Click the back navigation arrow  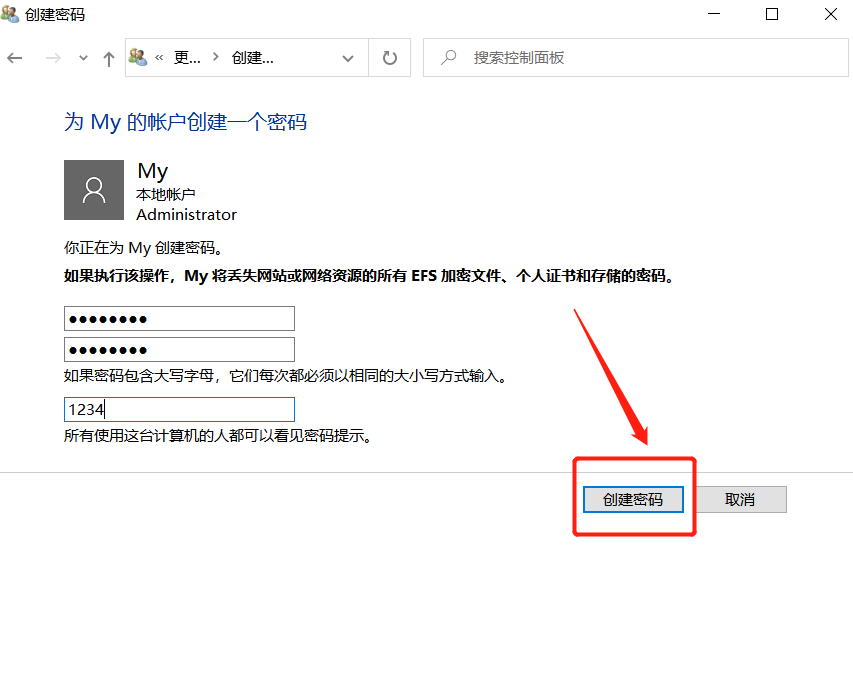tap(14, 57)
